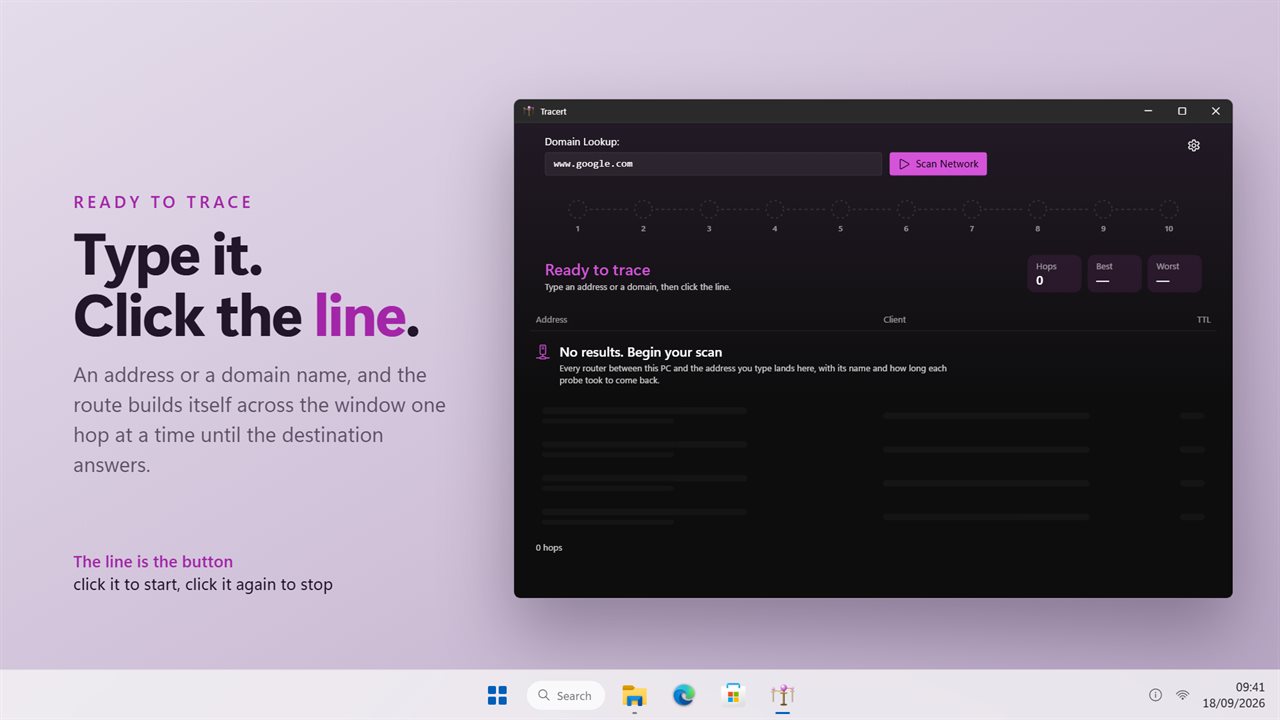Click the Best time card
Screen dimensions: 1280x720
coord(1114,274)
